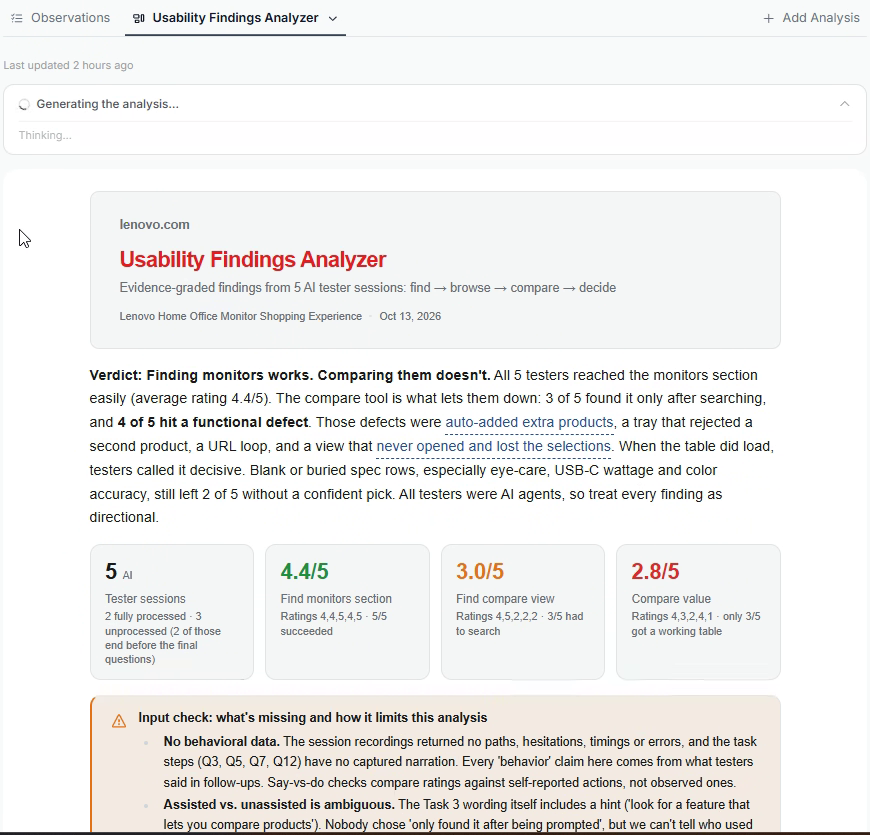
Task: Click the Oct 13, 2026 date
Action: click(x=410, y=316)
